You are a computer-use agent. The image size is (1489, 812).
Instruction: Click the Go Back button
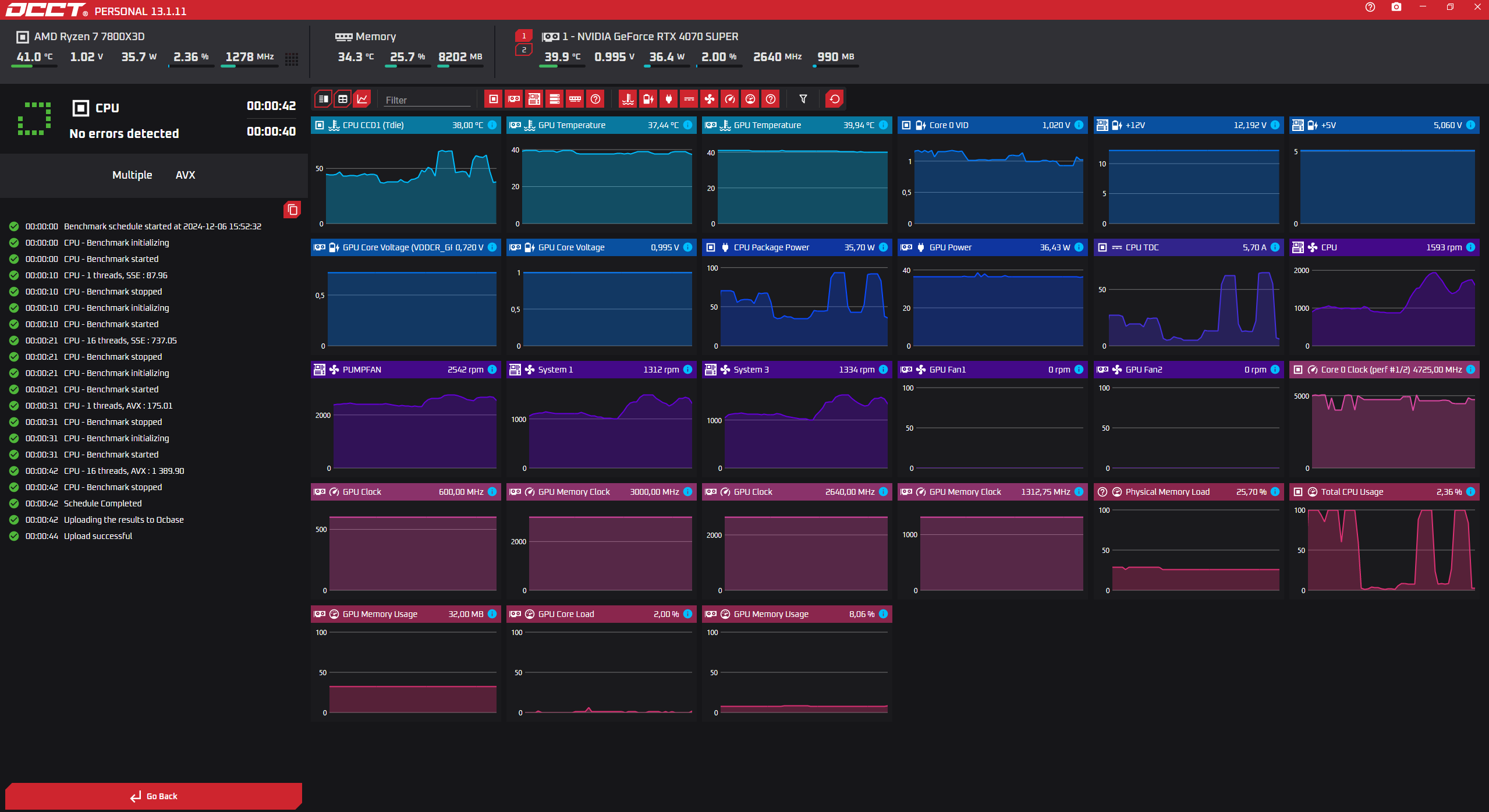click(154, 796)
